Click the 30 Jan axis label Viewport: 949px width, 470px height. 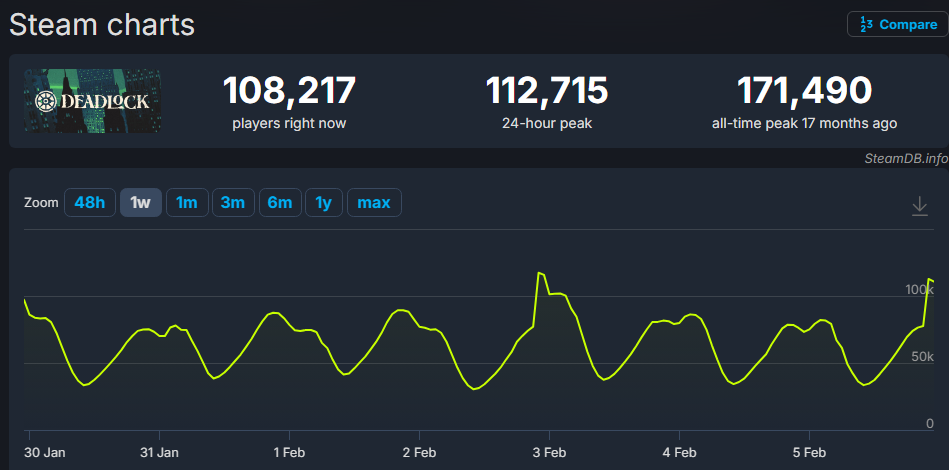(x=46, y=452)
